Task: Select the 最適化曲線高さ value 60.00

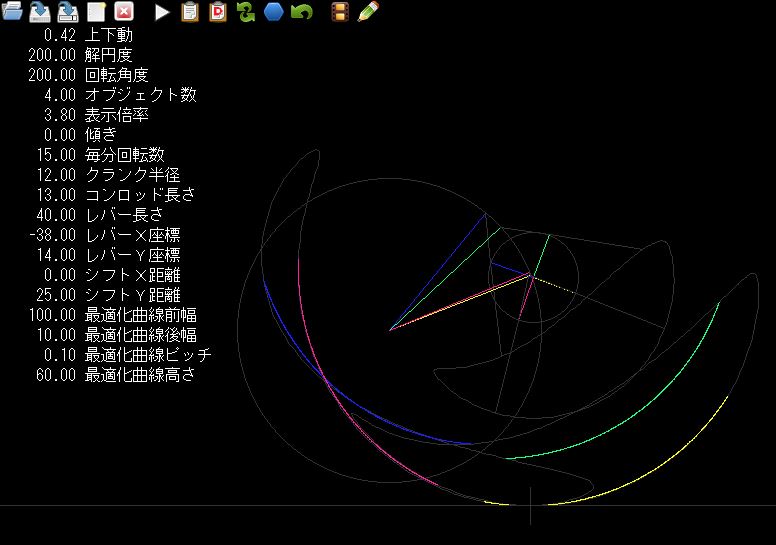Action: tap(56, 375)
